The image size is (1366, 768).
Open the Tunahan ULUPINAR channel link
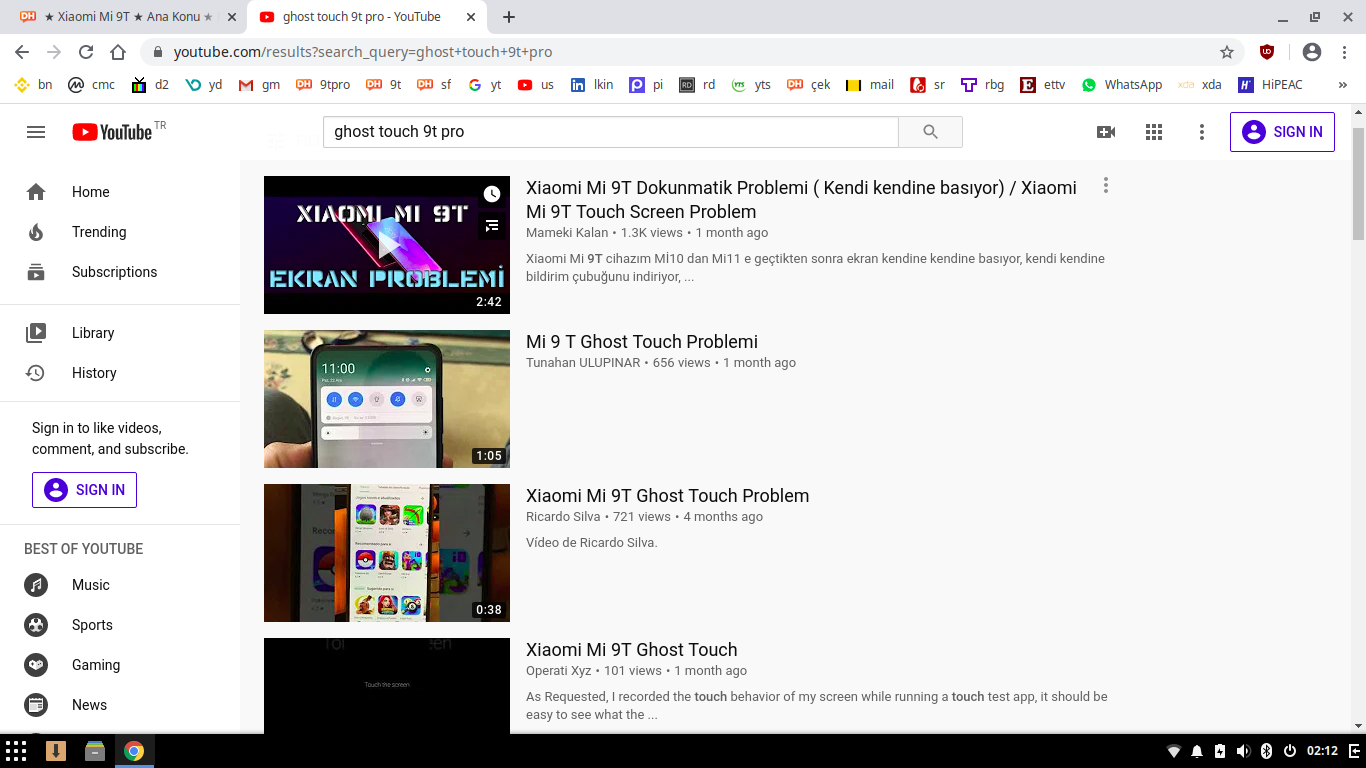(583, 363)
